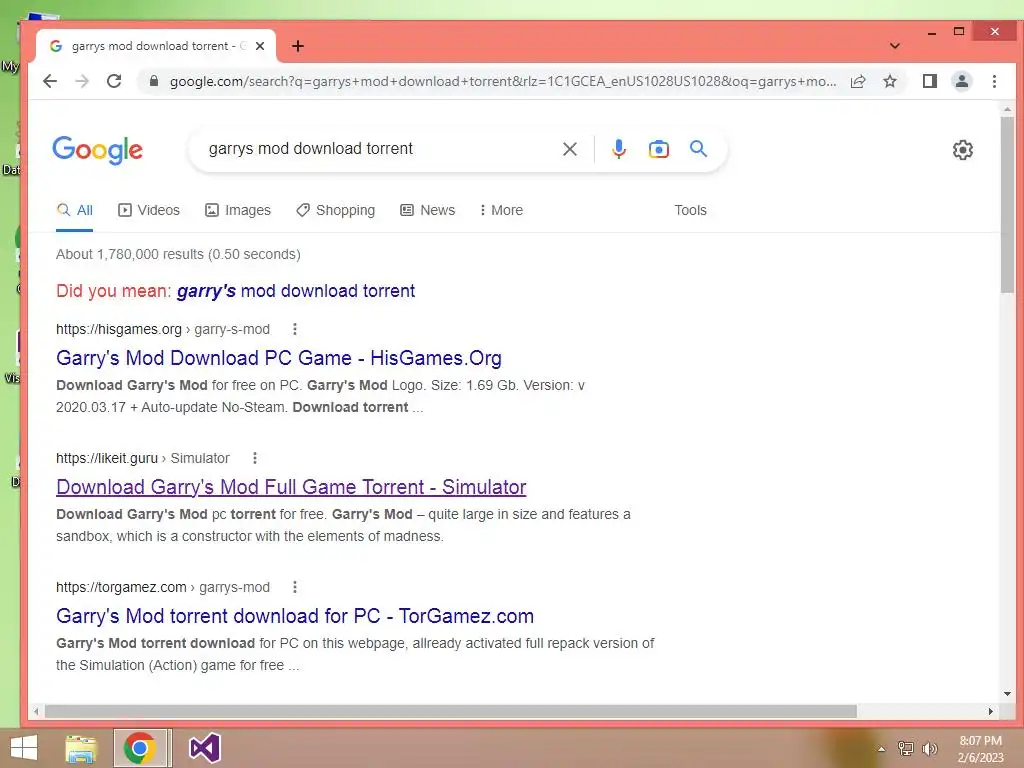Image resolution: width=1024 pixels, height=768 pixels.
Task: Open options for likeit.guru result
Action: click(x=255, y=458)
